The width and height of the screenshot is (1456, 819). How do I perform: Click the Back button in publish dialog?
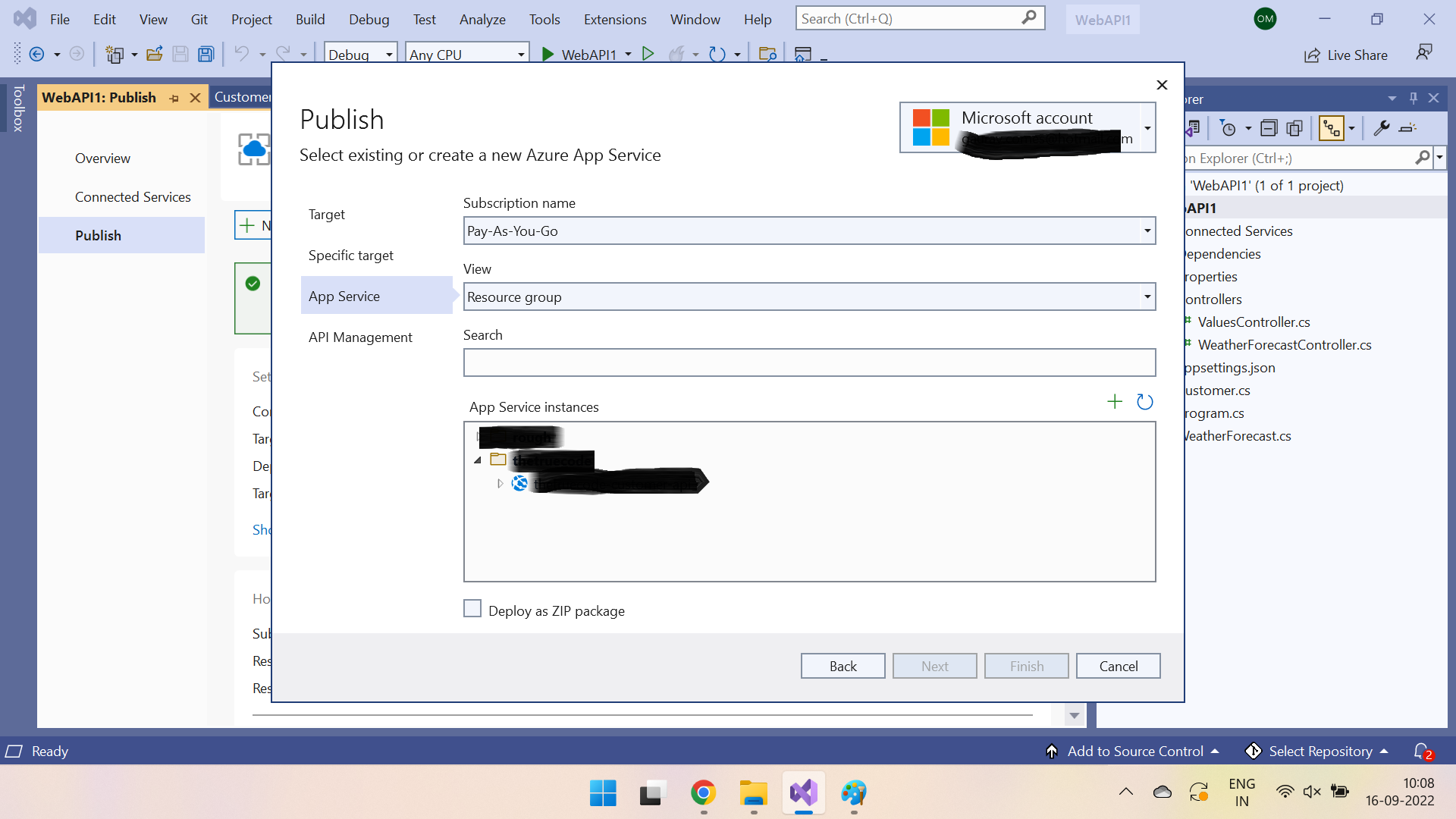843,665
